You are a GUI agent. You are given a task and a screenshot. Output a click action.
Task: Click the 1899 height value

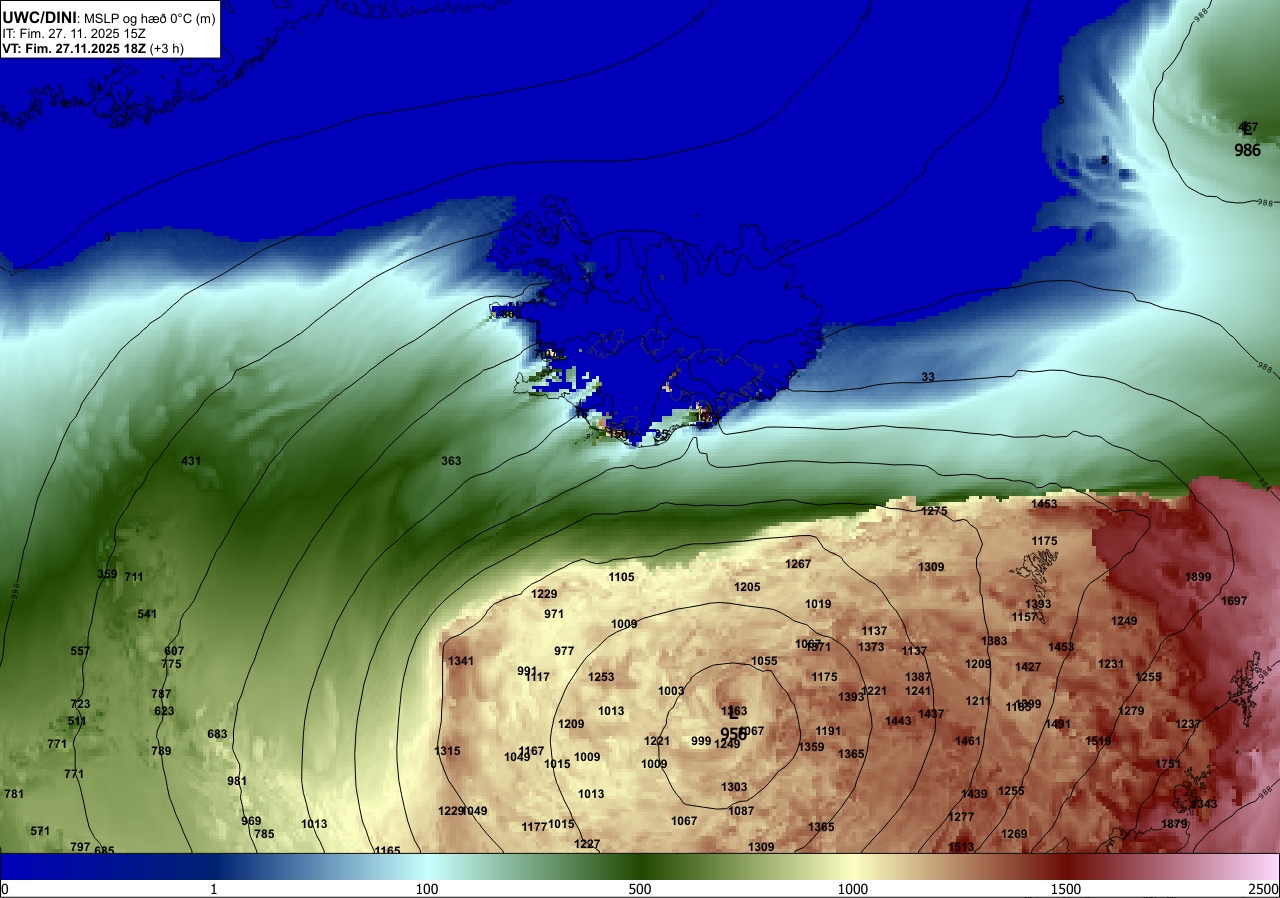click(x=1198, y=577)
